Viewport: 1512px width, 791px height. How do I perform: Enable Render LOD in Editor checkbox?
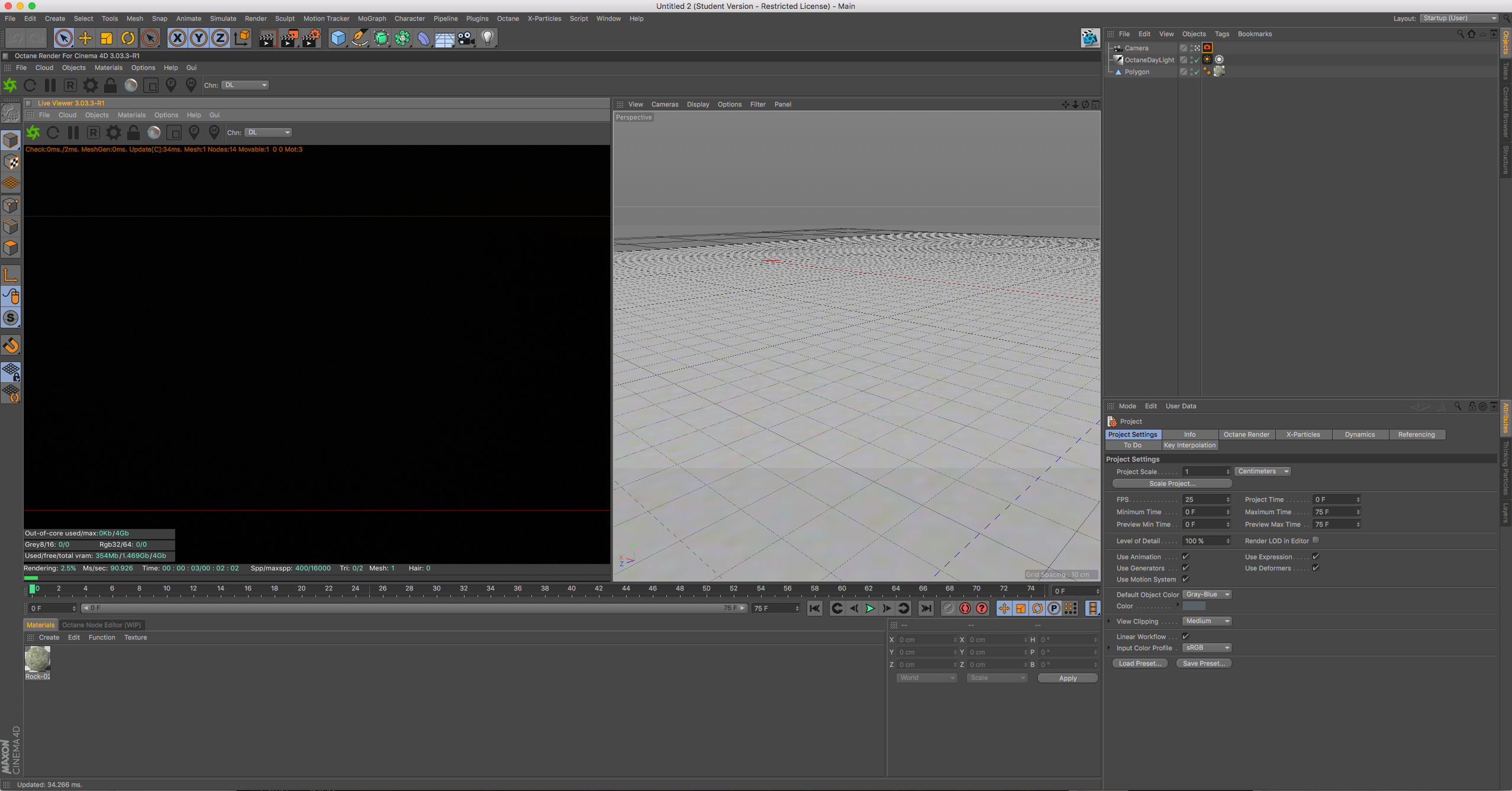pos(1316,540)
